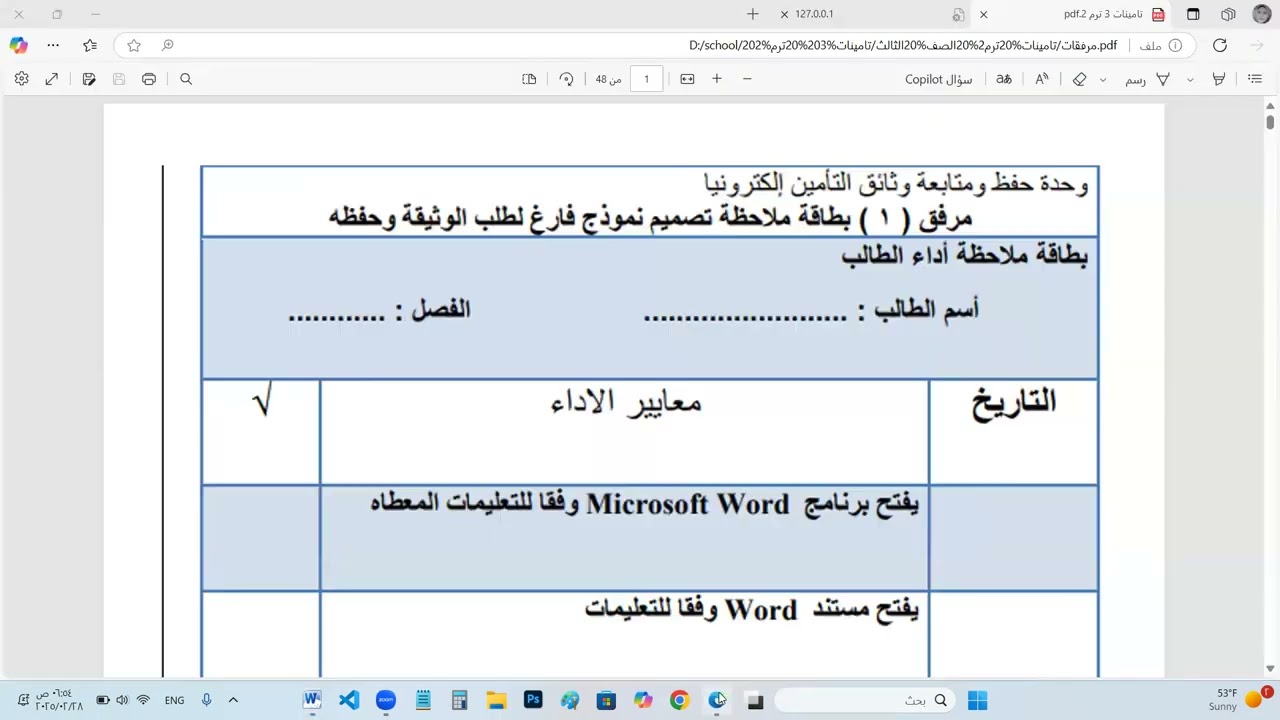Click the scrollbar up arrow
This screenshot has height=720, width=1280.
(1270, 105)
